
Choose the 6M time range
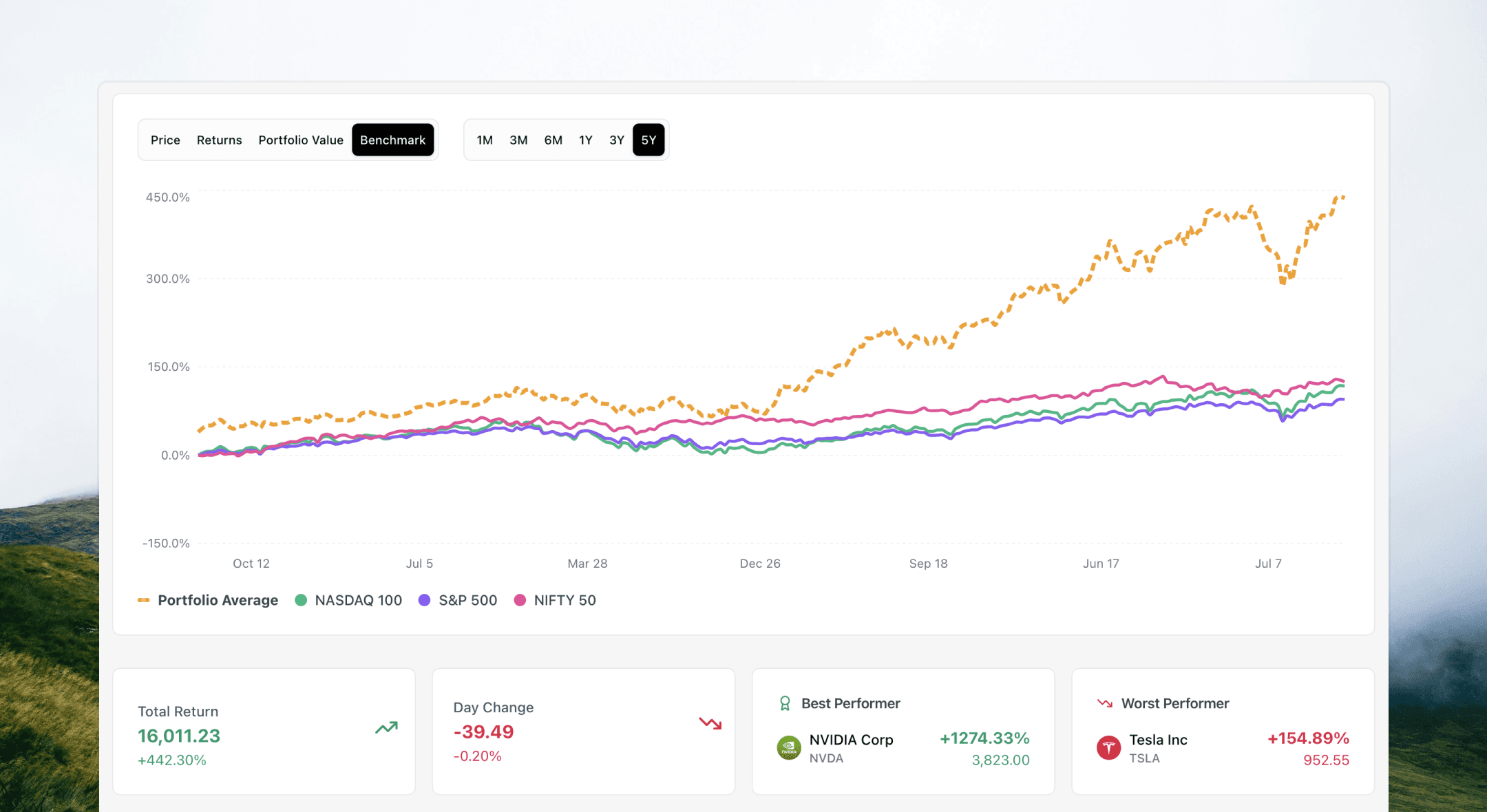pyautogui.click(x=553, y=140)
